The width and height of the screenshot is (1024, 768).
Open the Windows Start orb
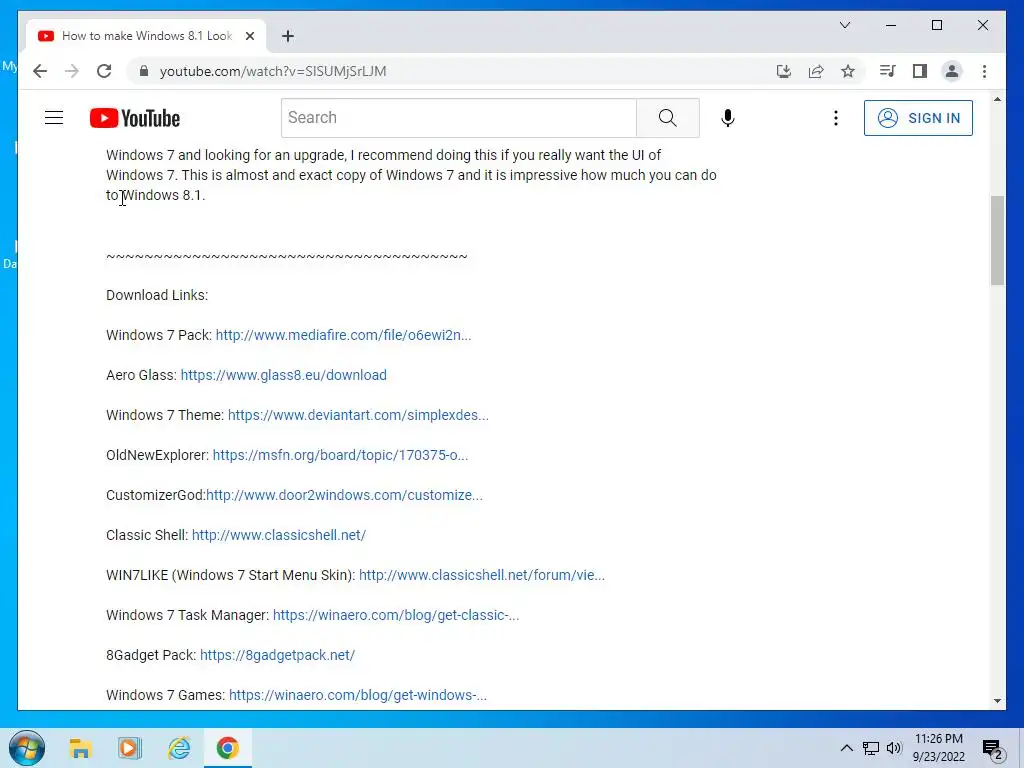(27, 748)
